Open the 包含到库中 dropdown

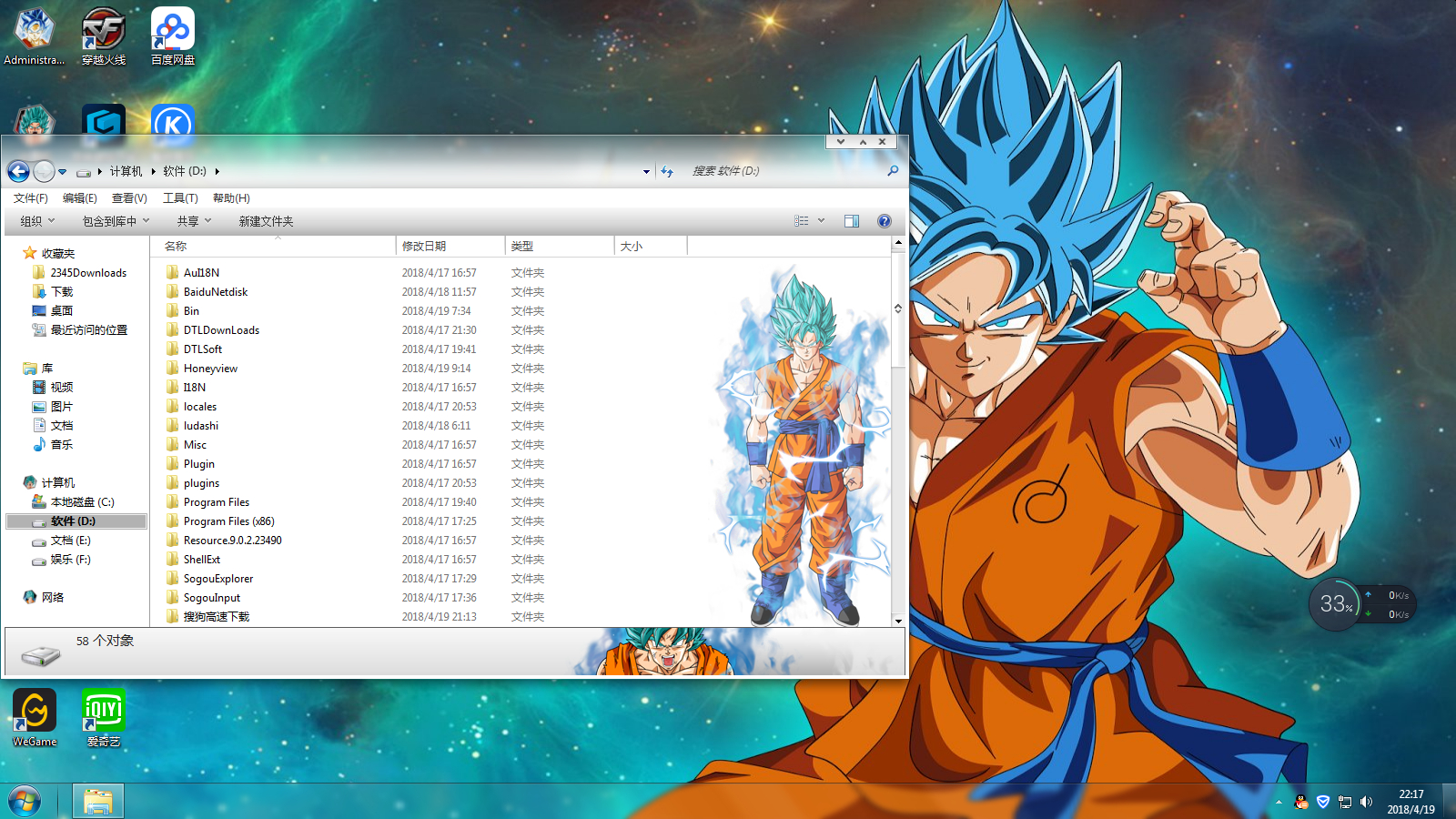click(x=116, y=221)
